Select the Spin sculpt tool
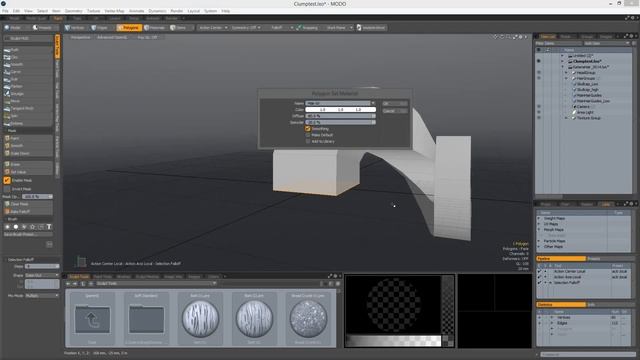 [x=28, y=116]
